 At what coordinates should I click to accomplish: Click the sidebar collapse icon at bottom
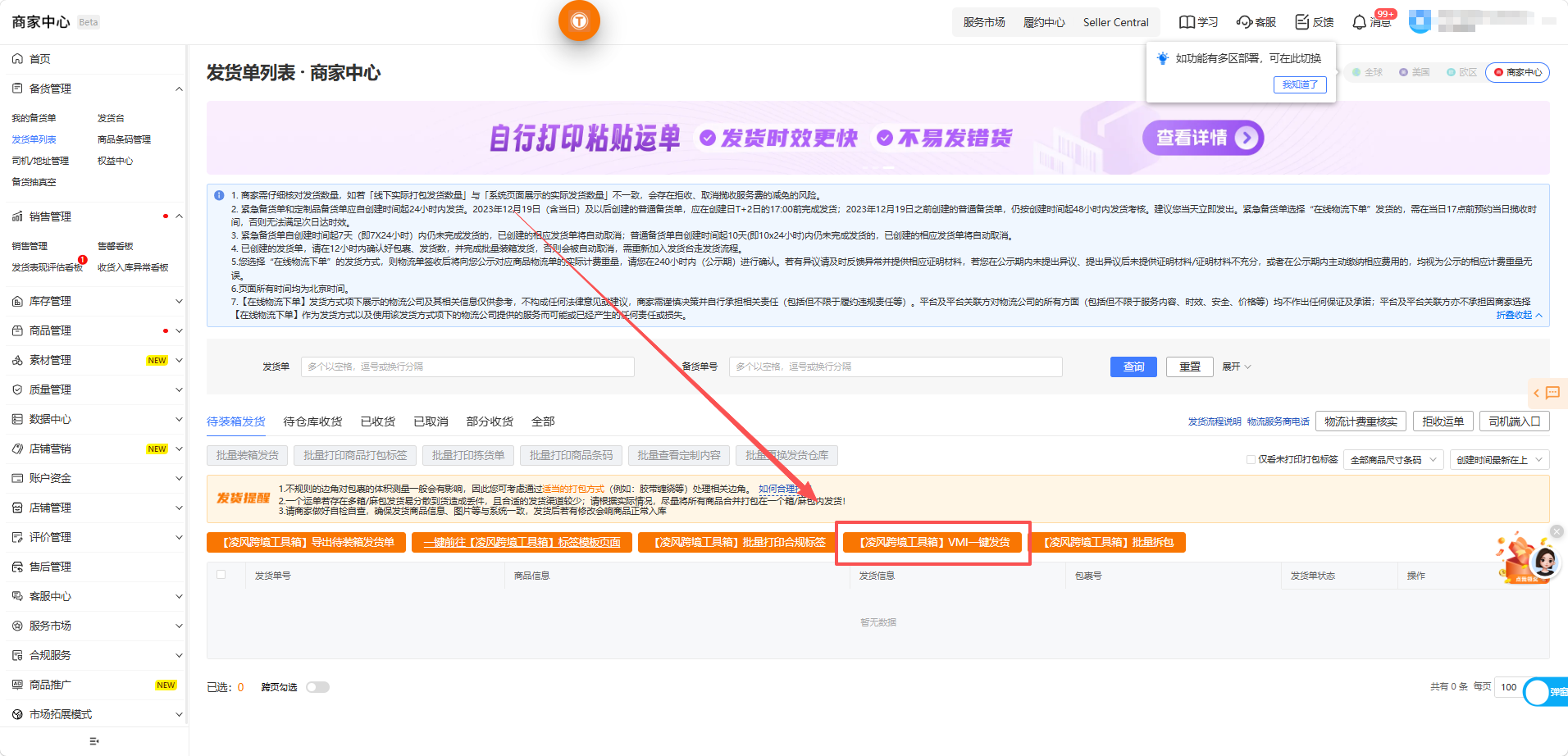94,741
